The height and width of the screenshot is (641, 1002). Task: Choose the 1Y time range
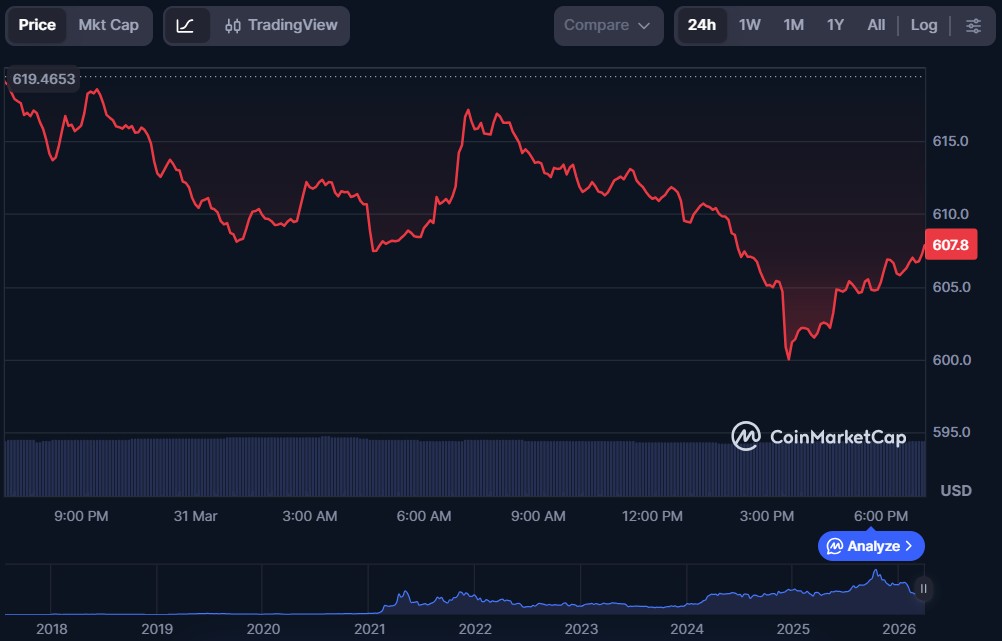[835, 25]
